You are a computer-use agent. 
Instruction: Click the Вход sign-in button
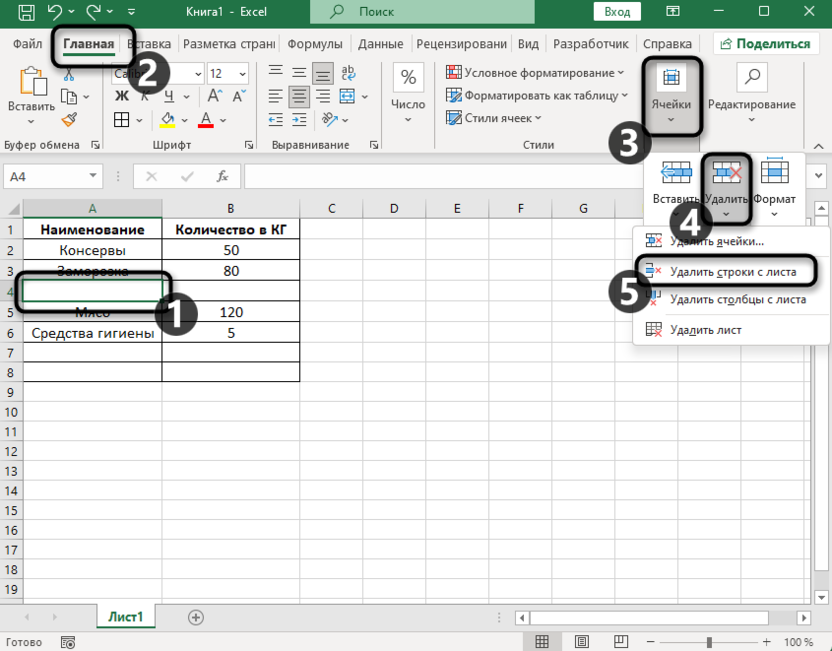click(x=617, y=12)
